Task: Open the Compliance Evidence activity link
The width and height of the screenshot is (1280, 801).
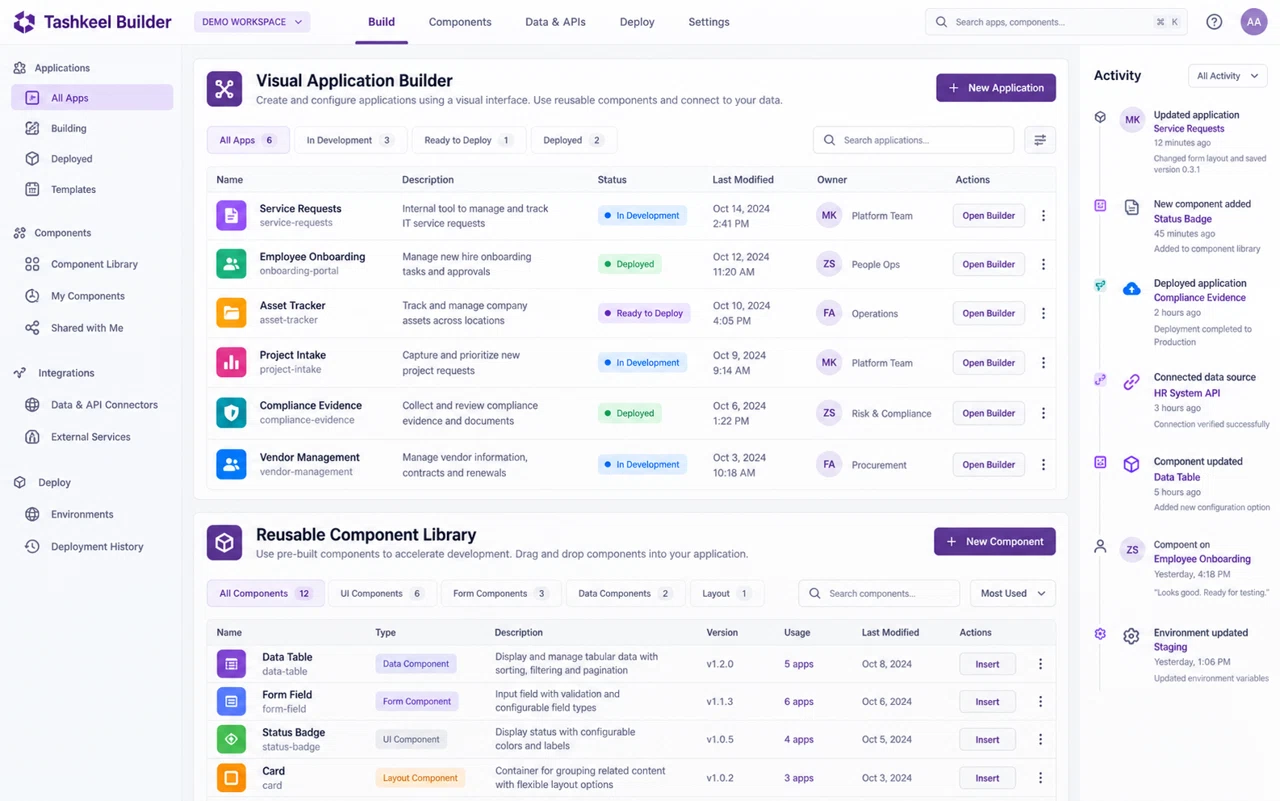Action: (x=1200, y=298)
